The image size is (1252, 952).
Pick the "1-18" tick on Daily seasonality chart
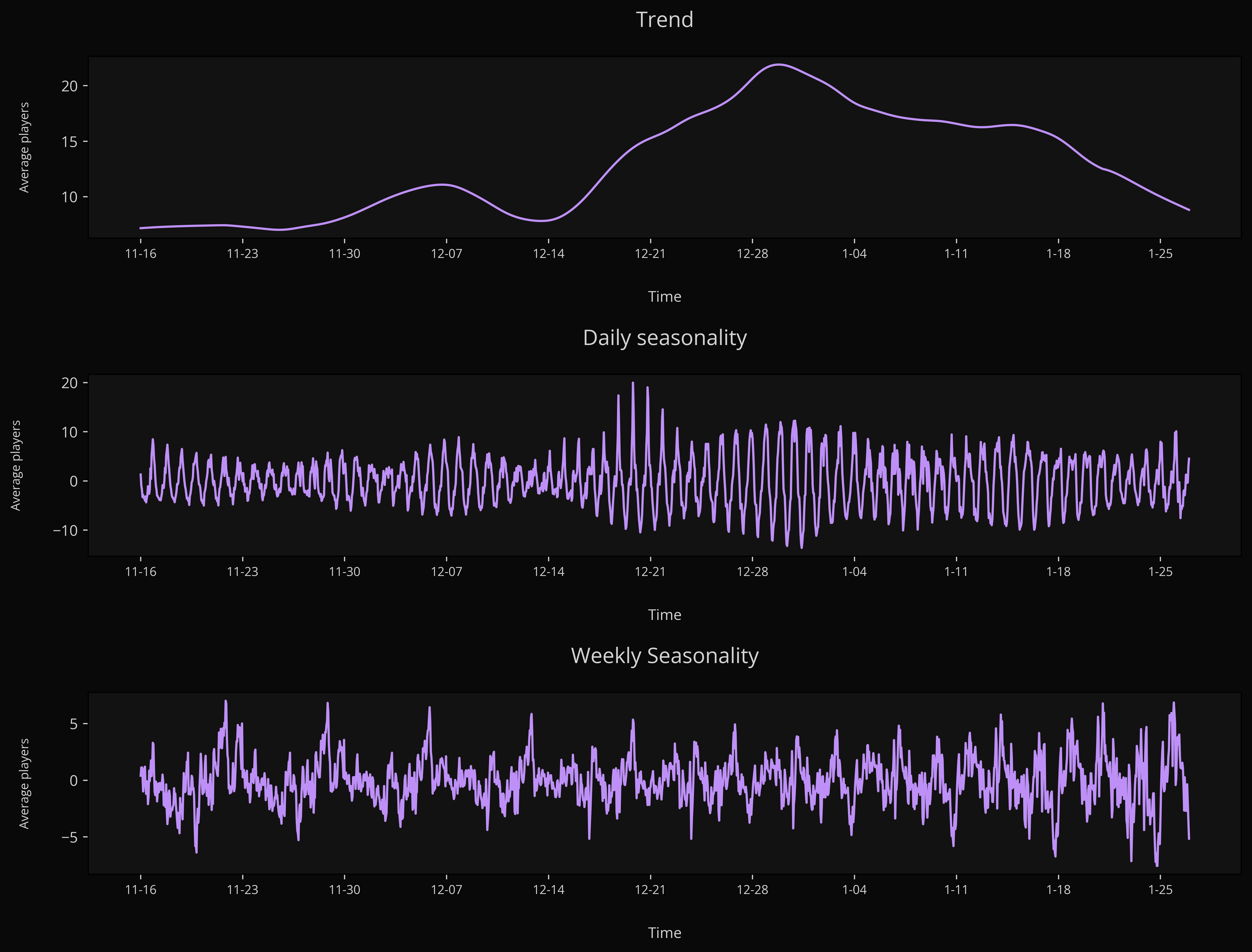tap(1059, 572)
